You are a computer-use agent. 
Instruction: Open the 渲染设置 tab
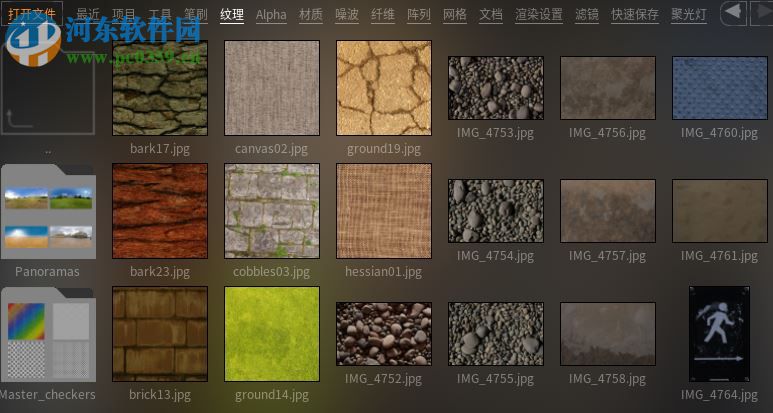coord(539,15)
